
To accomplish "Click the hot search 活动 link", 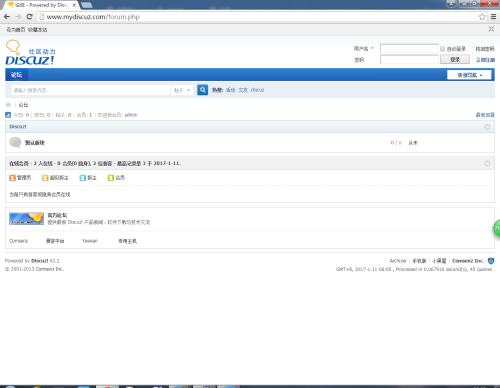I will click(231, 90).
